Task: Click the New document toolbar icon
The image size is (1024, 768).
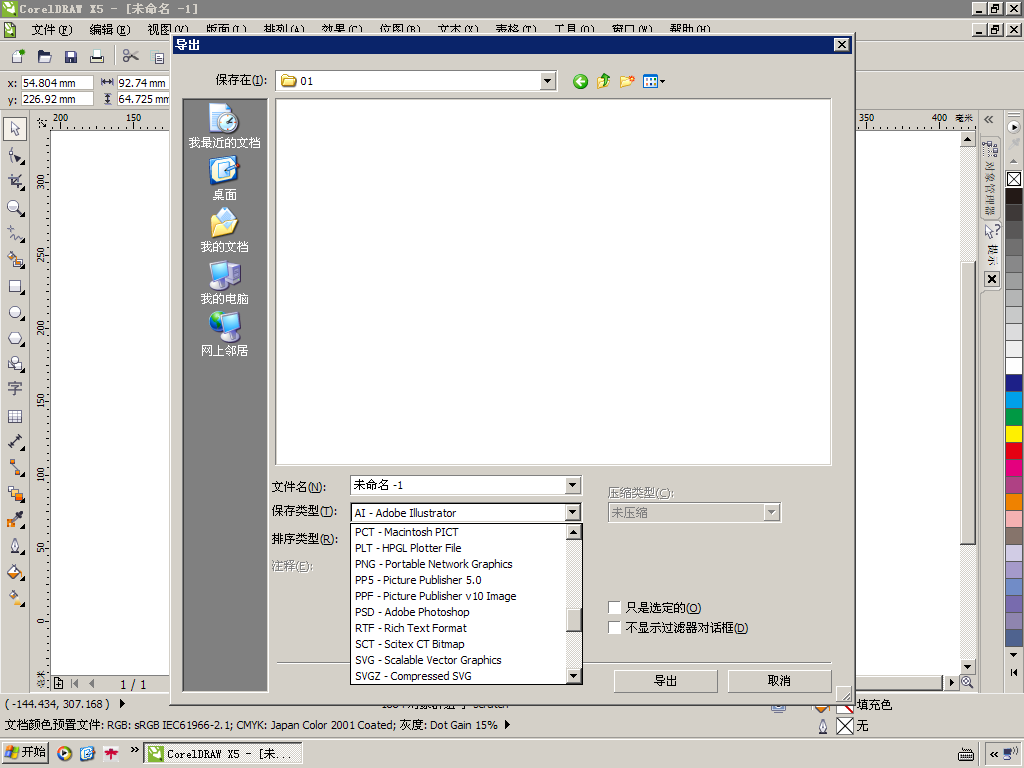Action: coord(18,57)
